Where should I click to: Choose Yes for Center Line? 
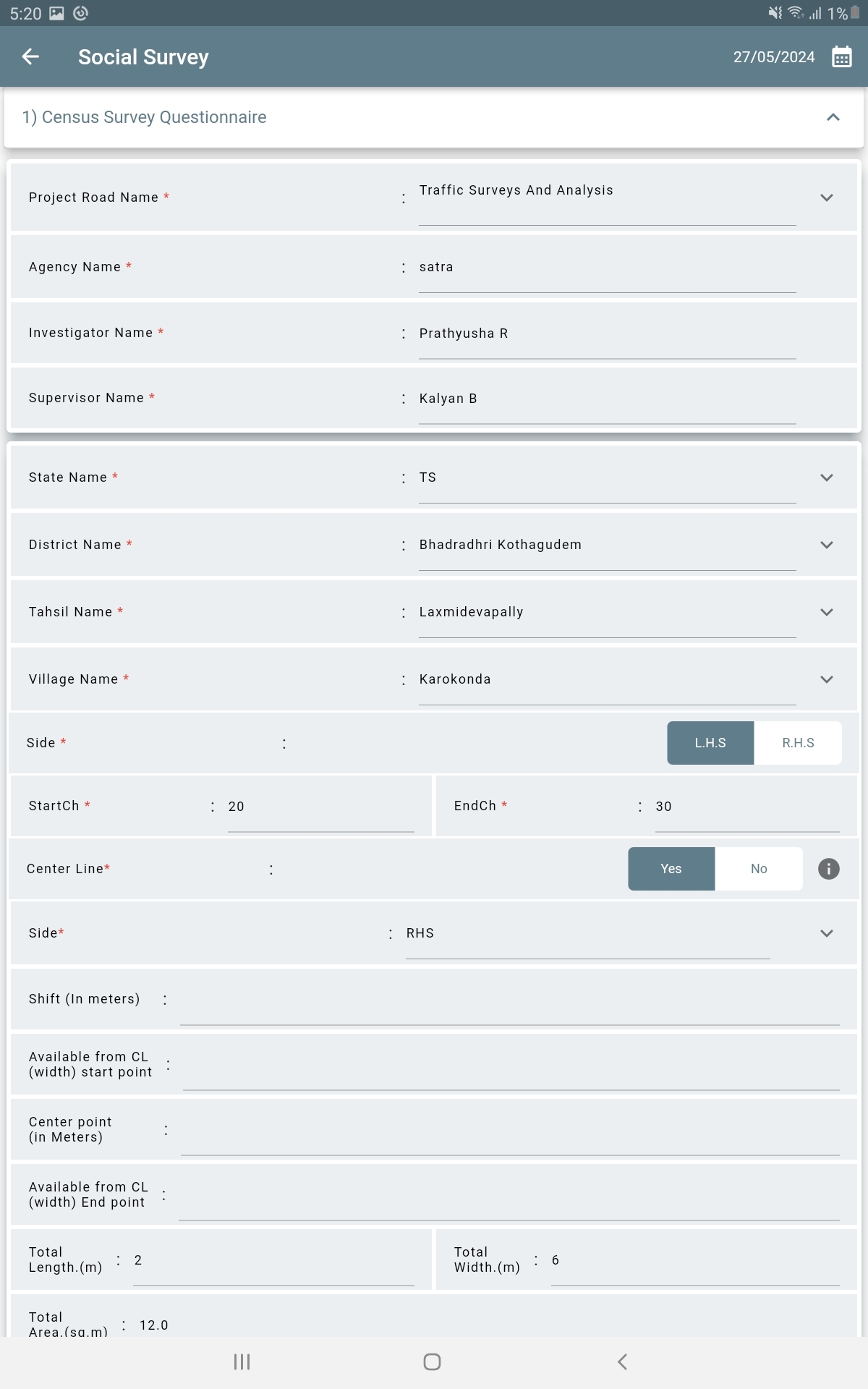click(671, 869)
